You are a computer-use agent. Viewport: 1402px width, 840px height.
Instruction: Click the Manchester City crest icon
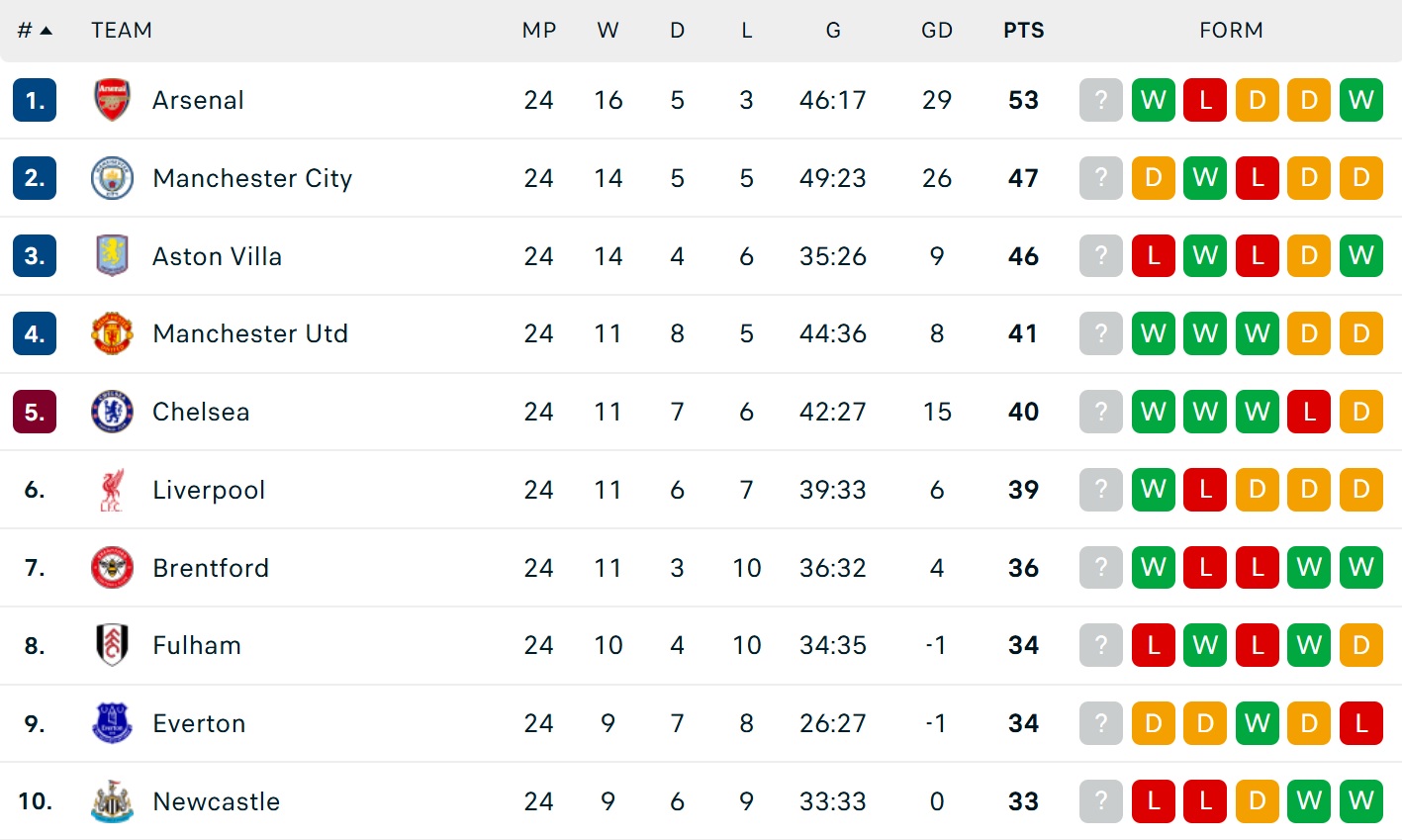tap(112, 178)
